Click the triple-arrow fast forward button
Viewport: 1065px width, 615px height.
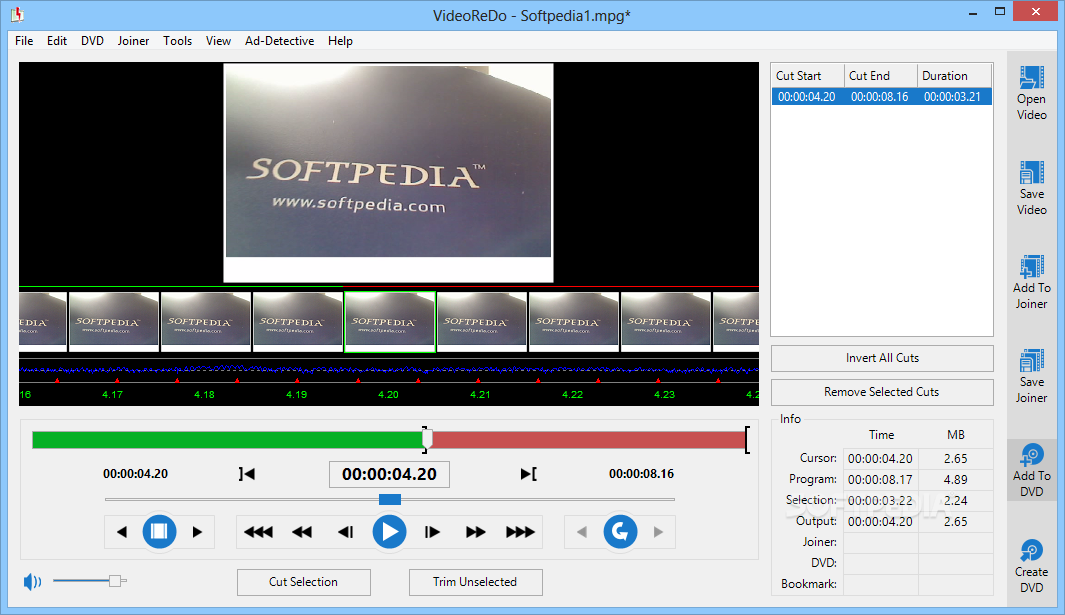coord(520,532)
